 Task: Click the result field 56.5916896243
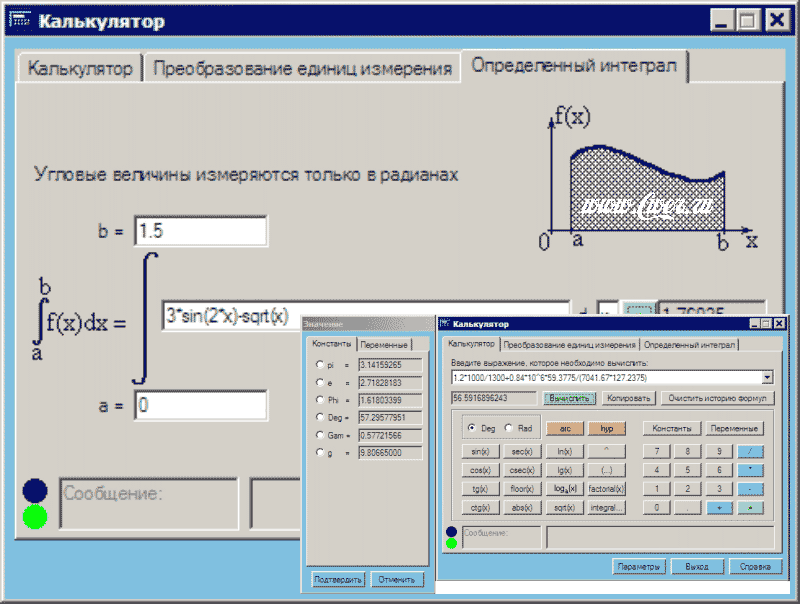pyautogui.click(x=494, y=398)
